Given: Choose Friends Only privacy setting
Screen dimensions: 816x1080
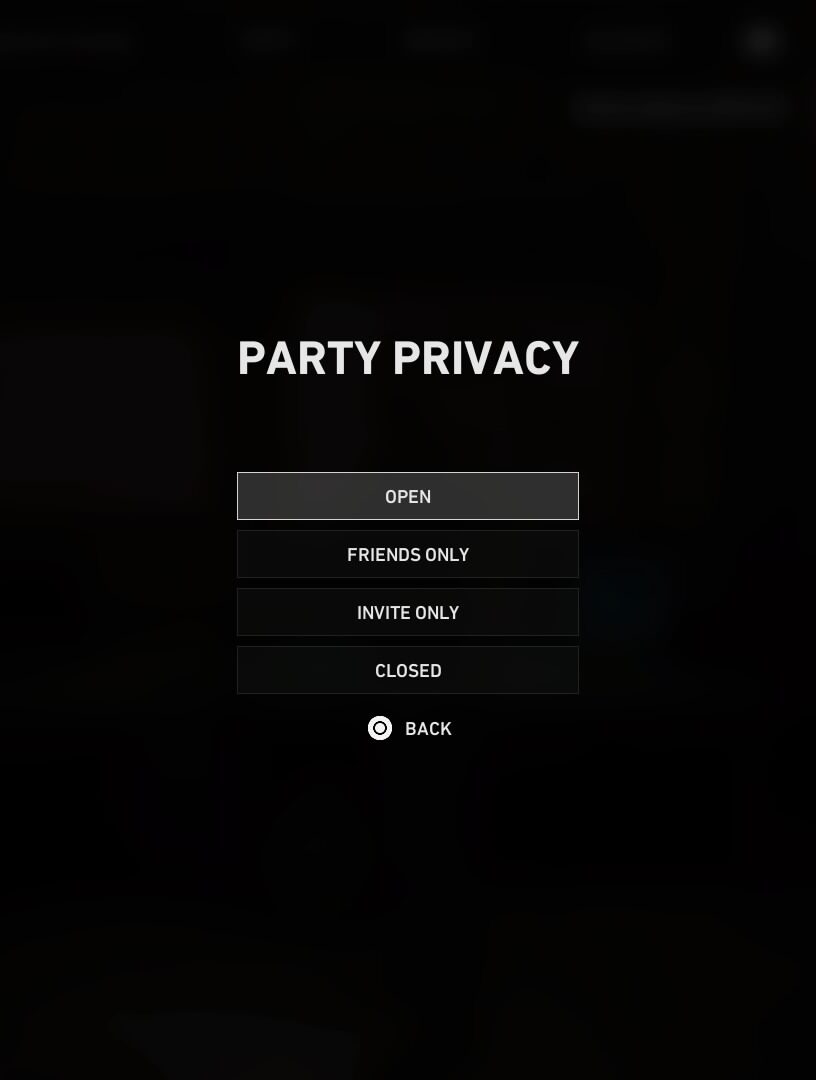Looking at the screenshot, I should [408, 554].
